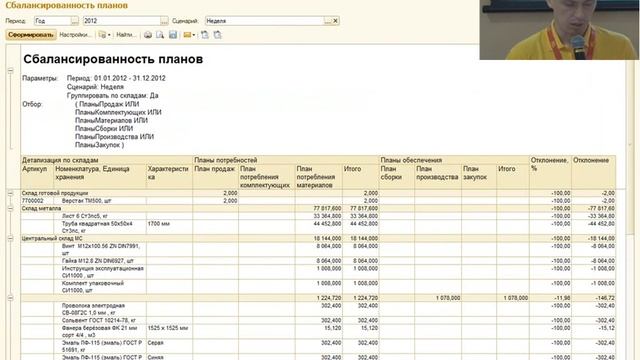Click the Планы обеспечения group header
This screenshot has width=640, height=360.
454,160
